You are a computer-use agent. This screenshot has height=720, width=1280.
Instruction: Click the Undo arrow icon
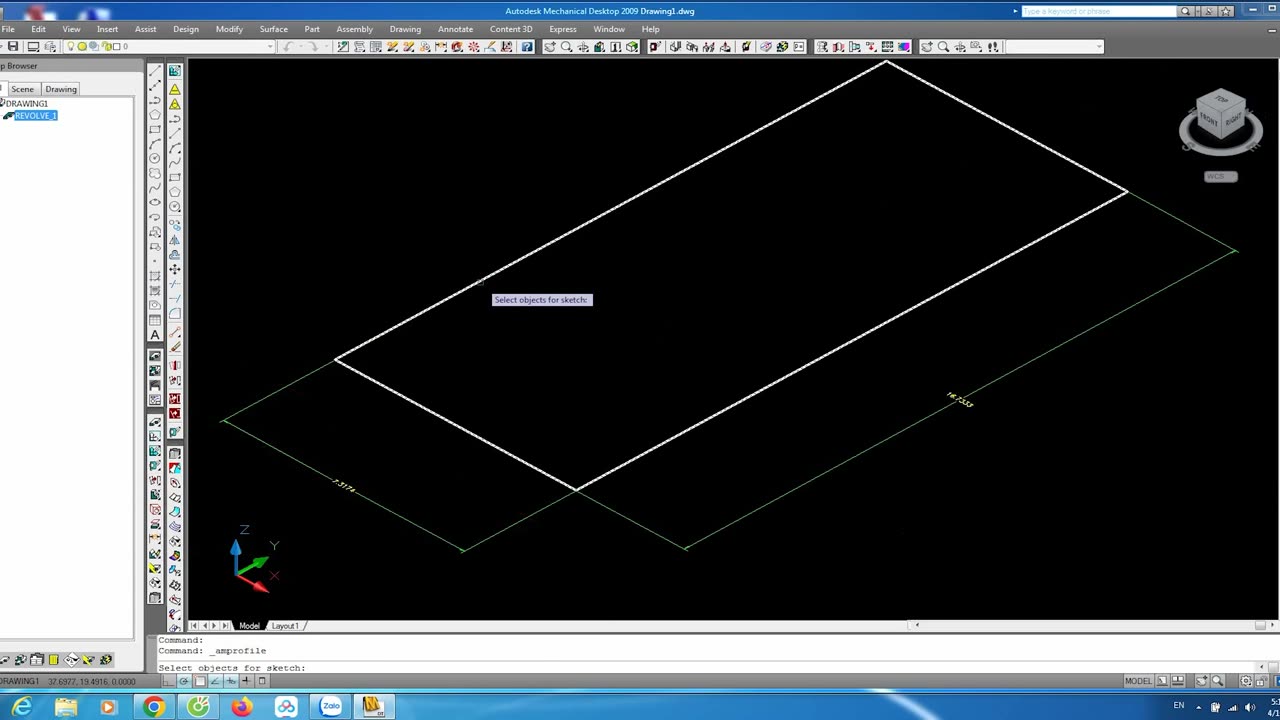click(289, 47)
